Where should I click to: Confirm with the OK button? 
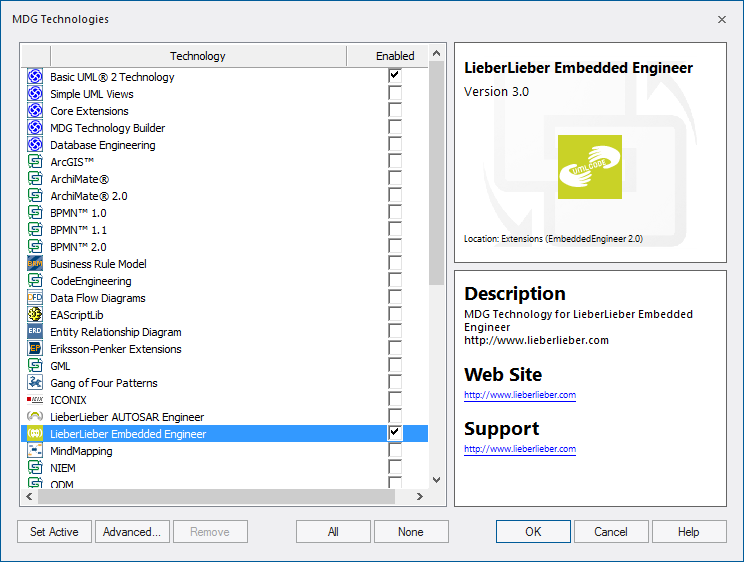tap(533, 532)
